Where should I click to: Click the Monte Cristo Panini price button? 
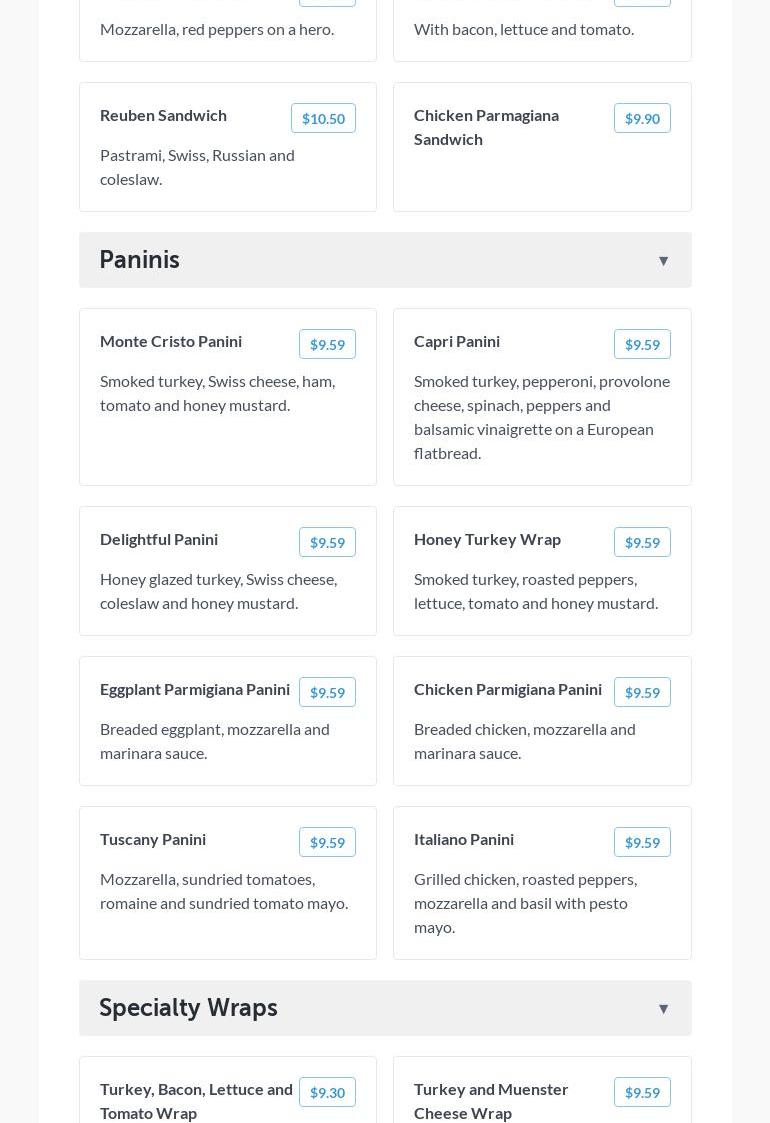tap(327, 344)
